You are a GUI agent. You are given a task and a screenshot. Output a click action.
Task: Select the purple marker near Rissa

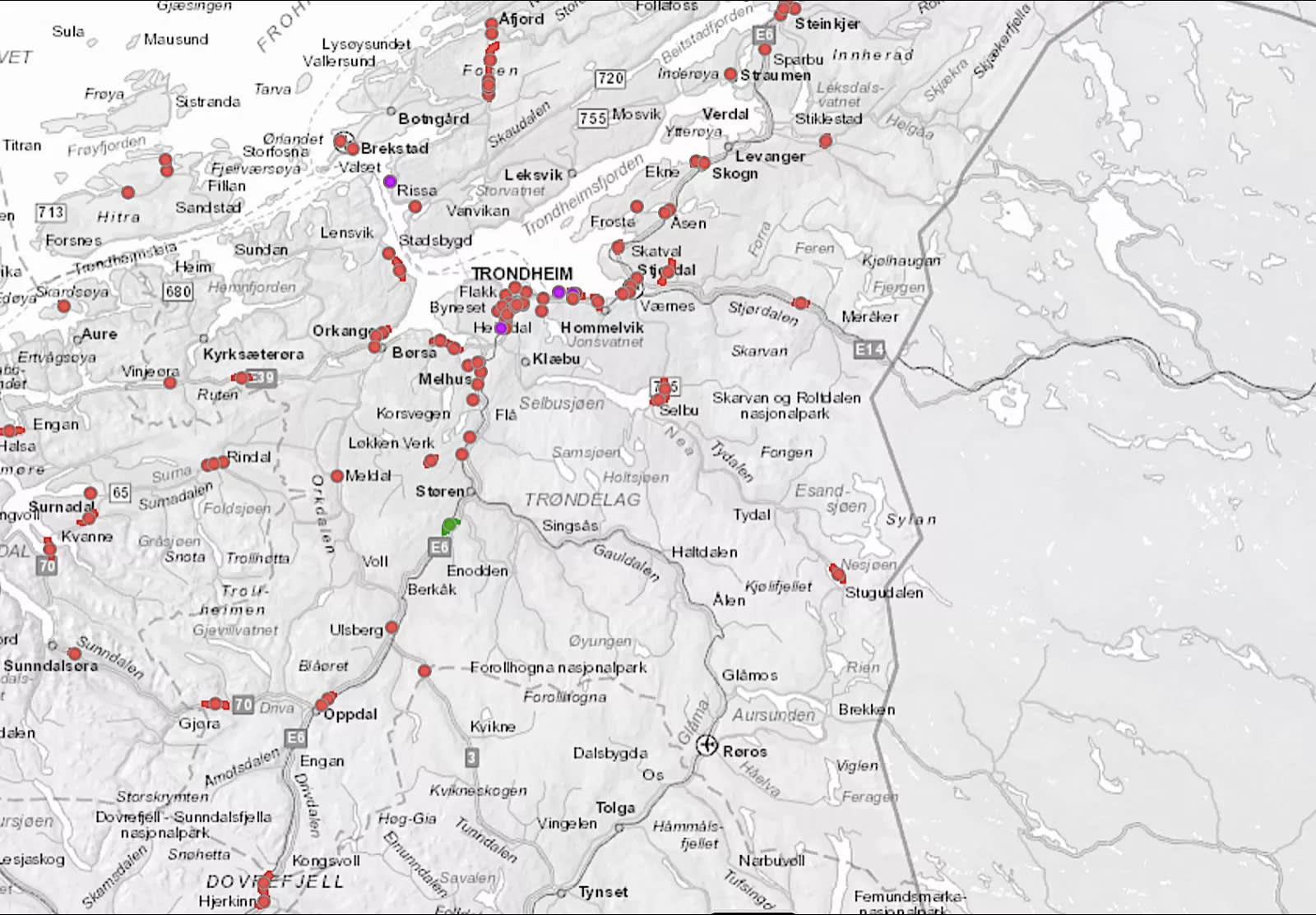[390, 181]
